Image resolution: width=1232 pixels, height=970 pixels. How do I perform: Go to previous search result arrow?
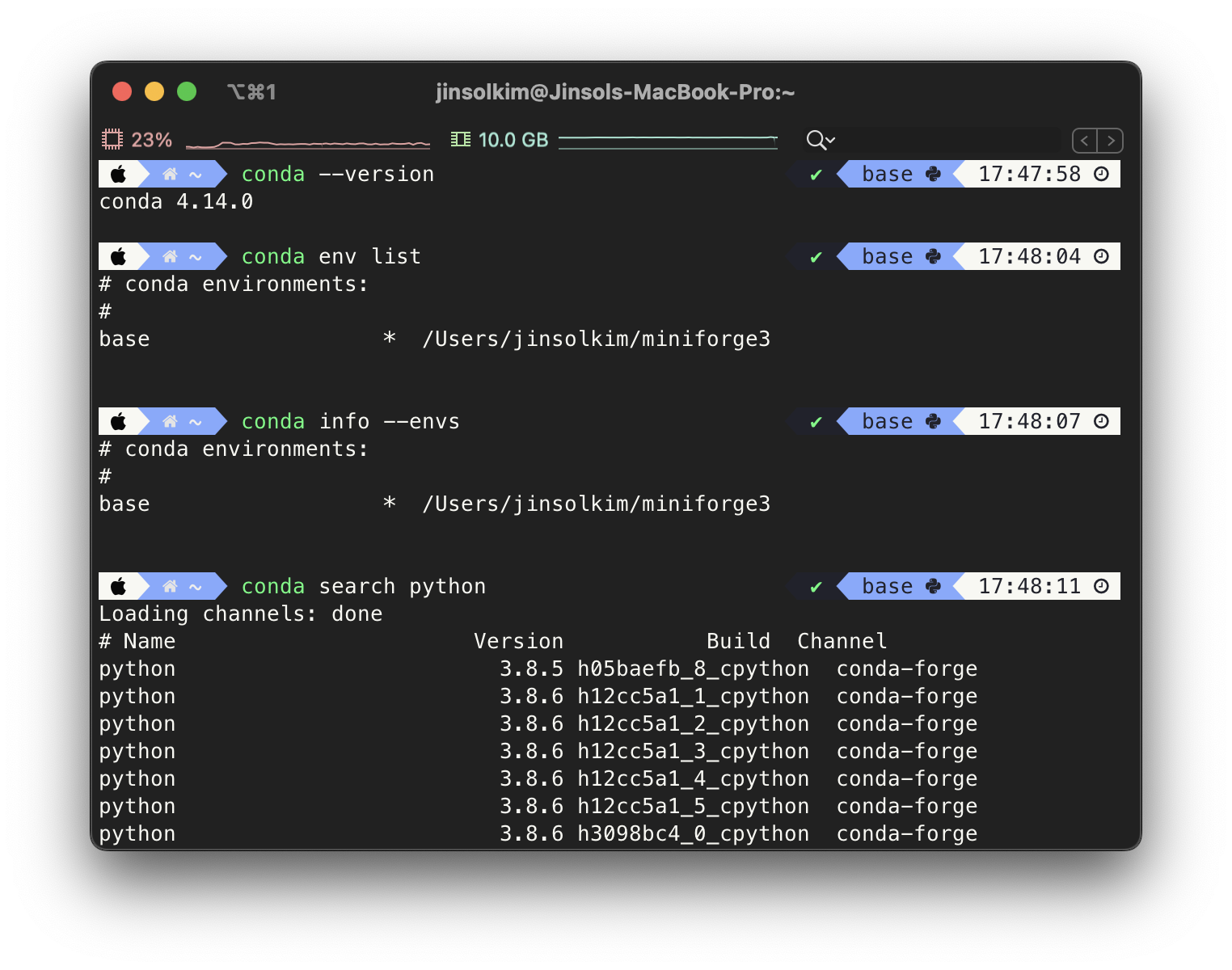pyautogui.click(x=1085, y=141)
